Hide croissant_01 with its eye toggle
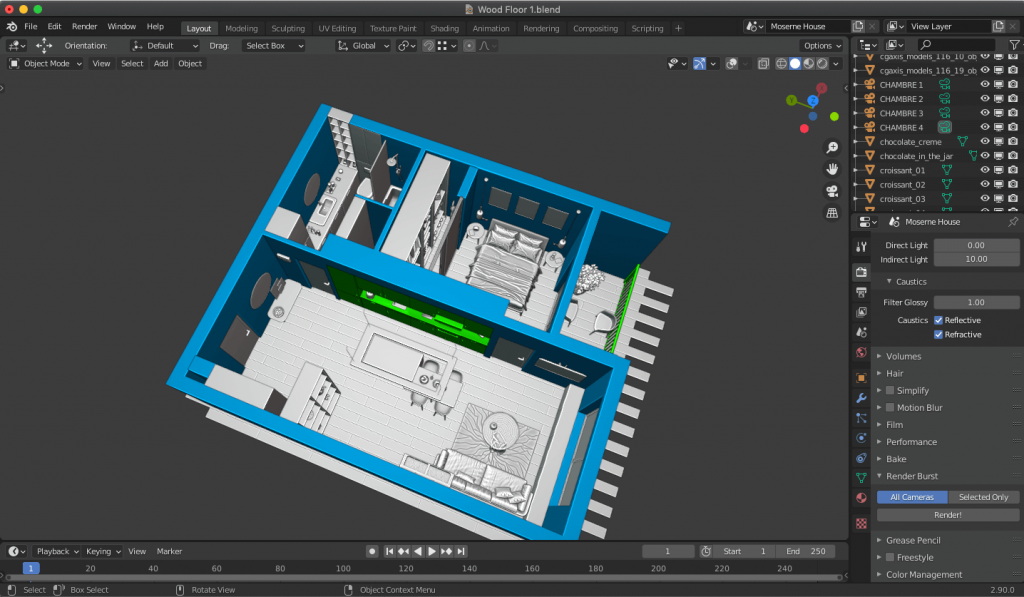The height and width of the screenshot is (597, 1024). point(985,170)
